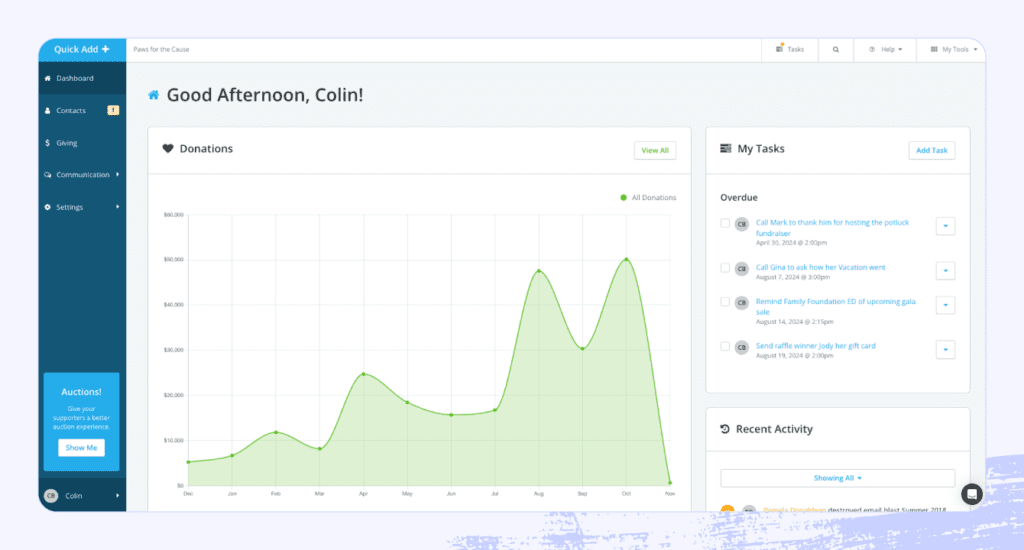Click CB avatar on Send raffle task
This screenshot has width=1024, height=550.
click(x=741, y=348)
